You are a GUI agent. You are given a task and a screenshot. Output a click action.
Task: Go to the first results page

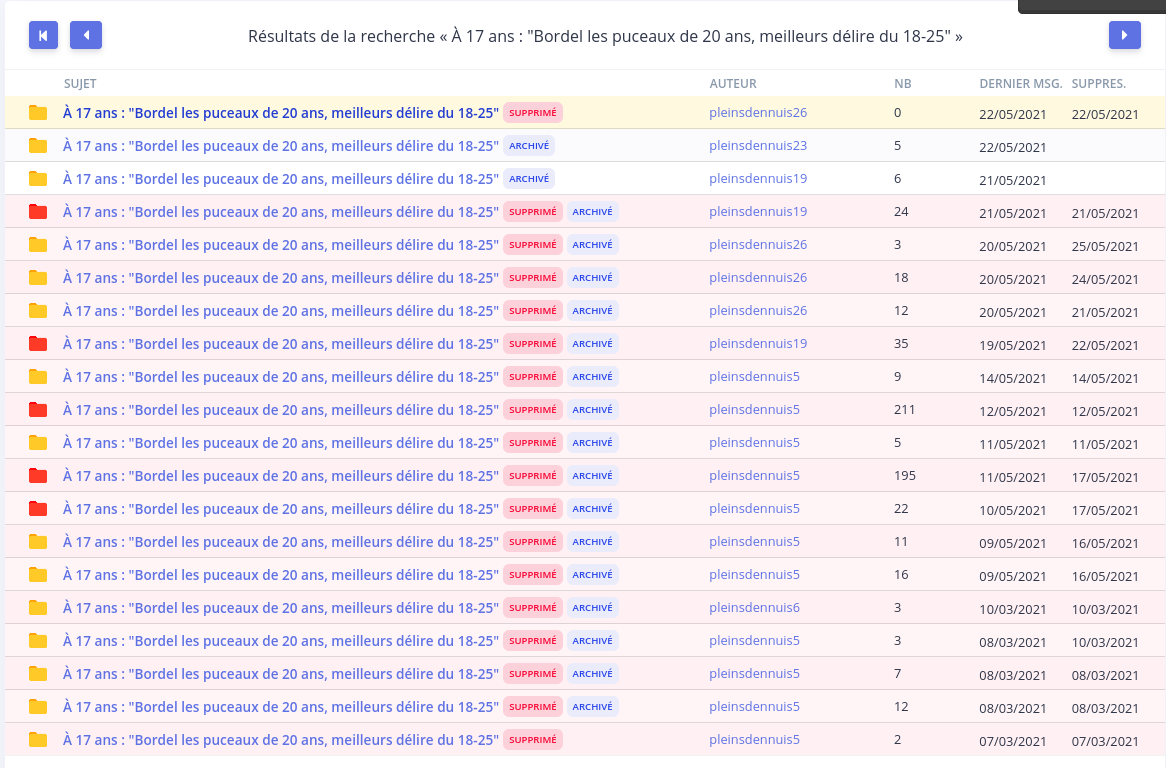coord(43,35)
